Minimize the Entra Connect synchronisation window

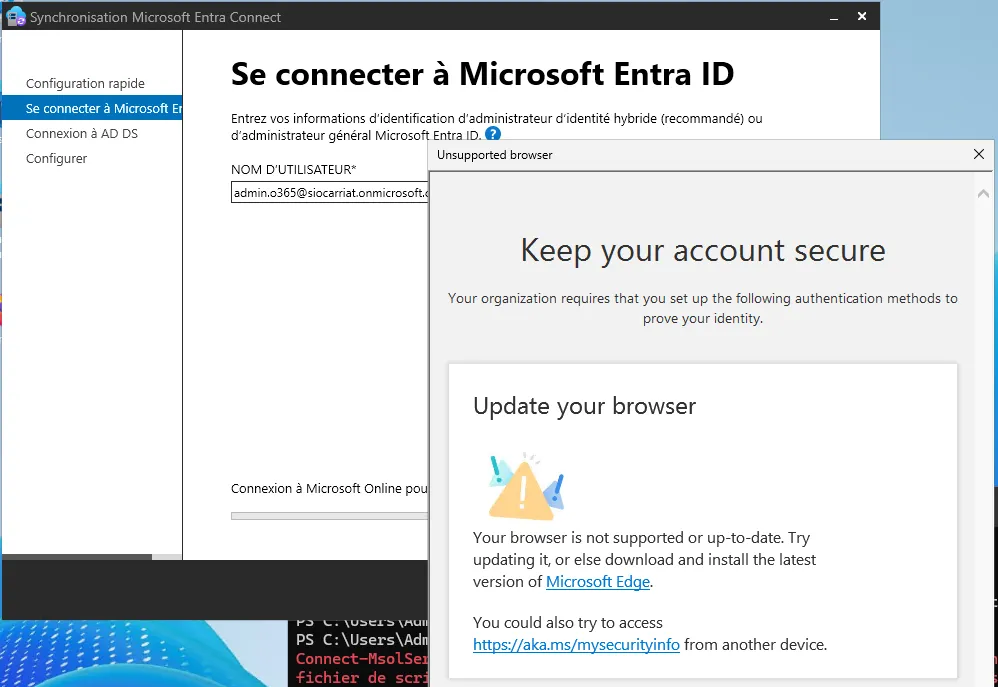coord(830,17)
